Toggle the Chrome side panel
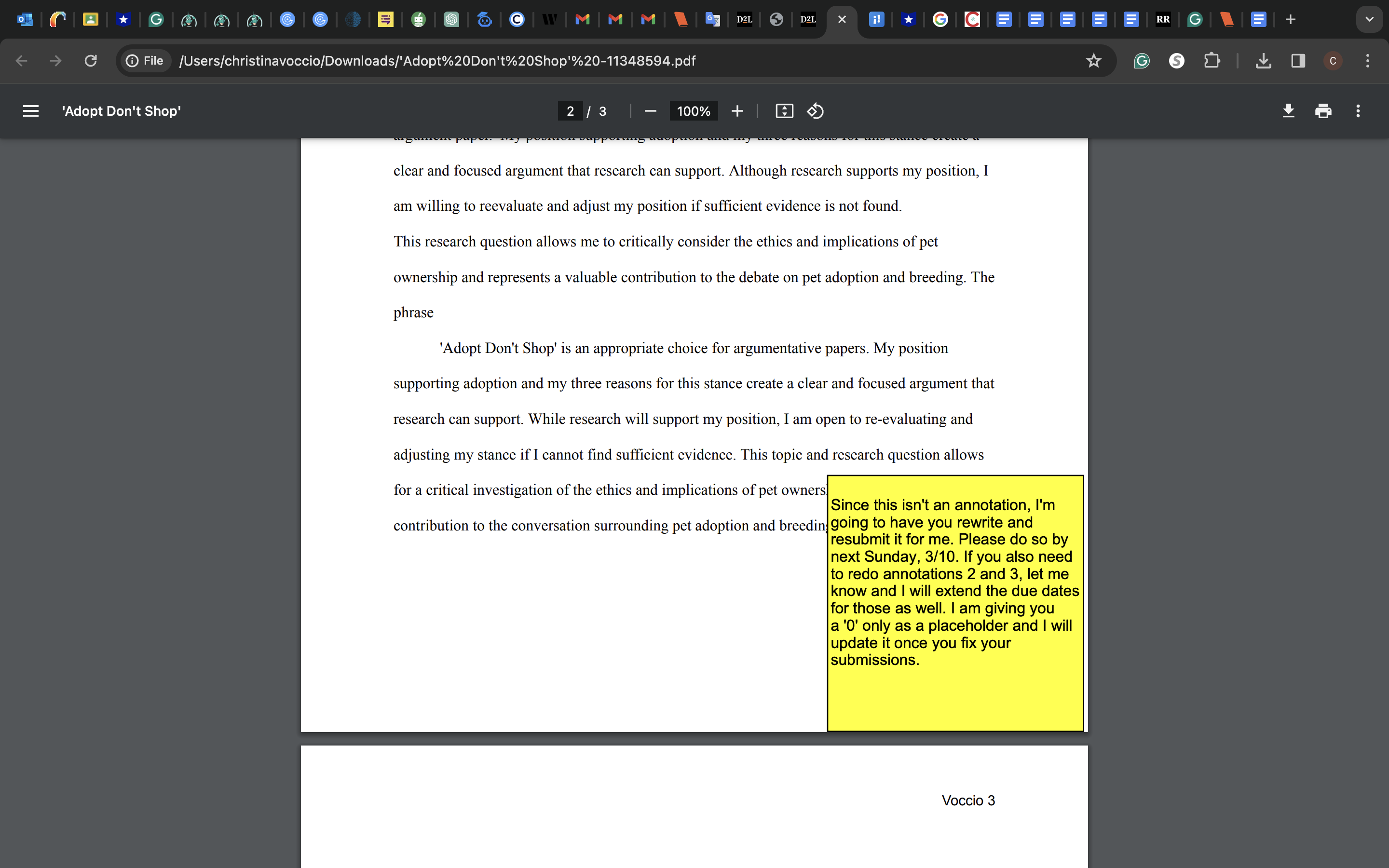1389x868 pixels. click(1298, 61)
